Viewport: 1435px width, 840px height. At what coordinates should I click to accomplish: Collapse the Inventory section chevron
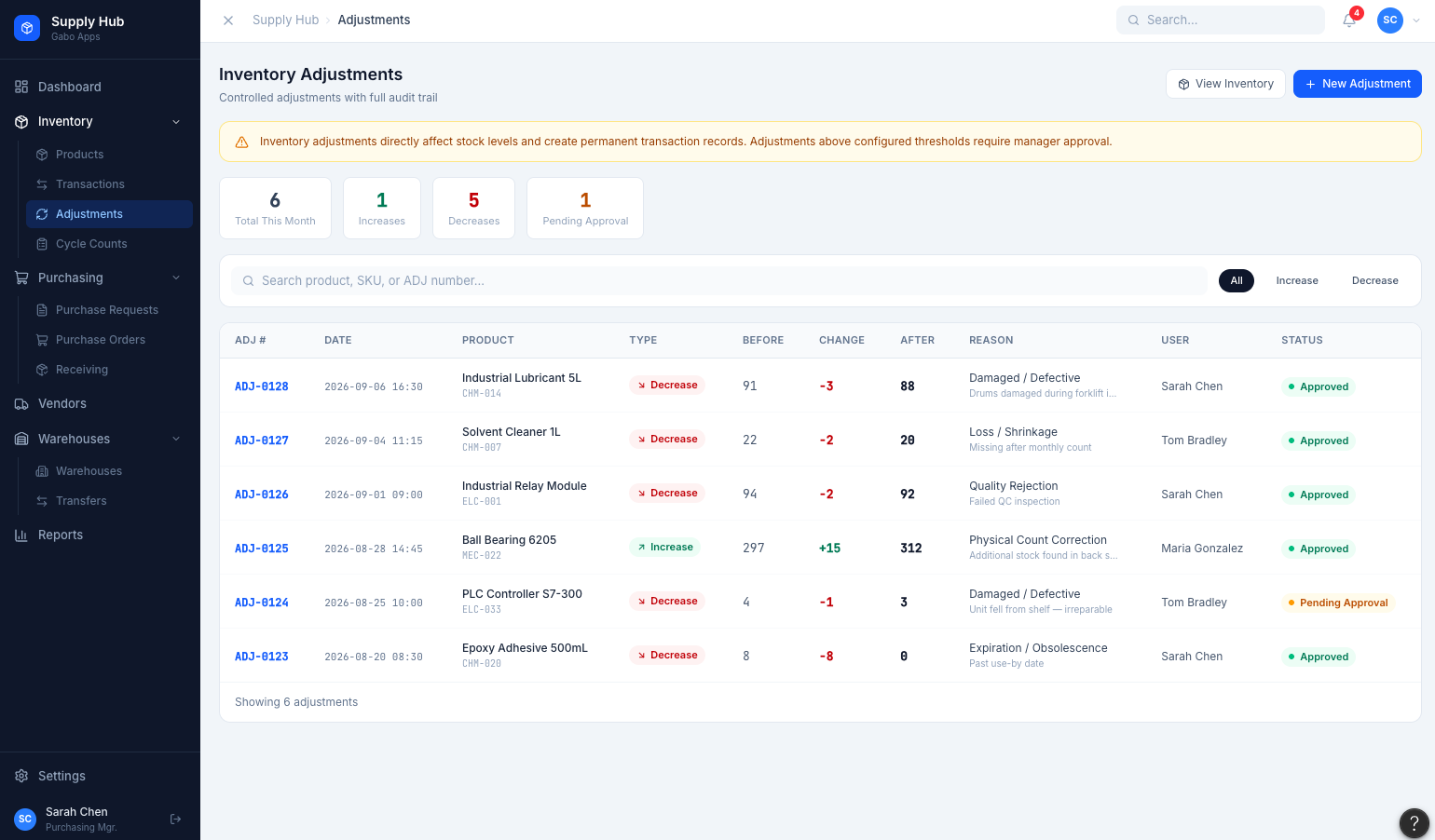click(x=176, y=122)
